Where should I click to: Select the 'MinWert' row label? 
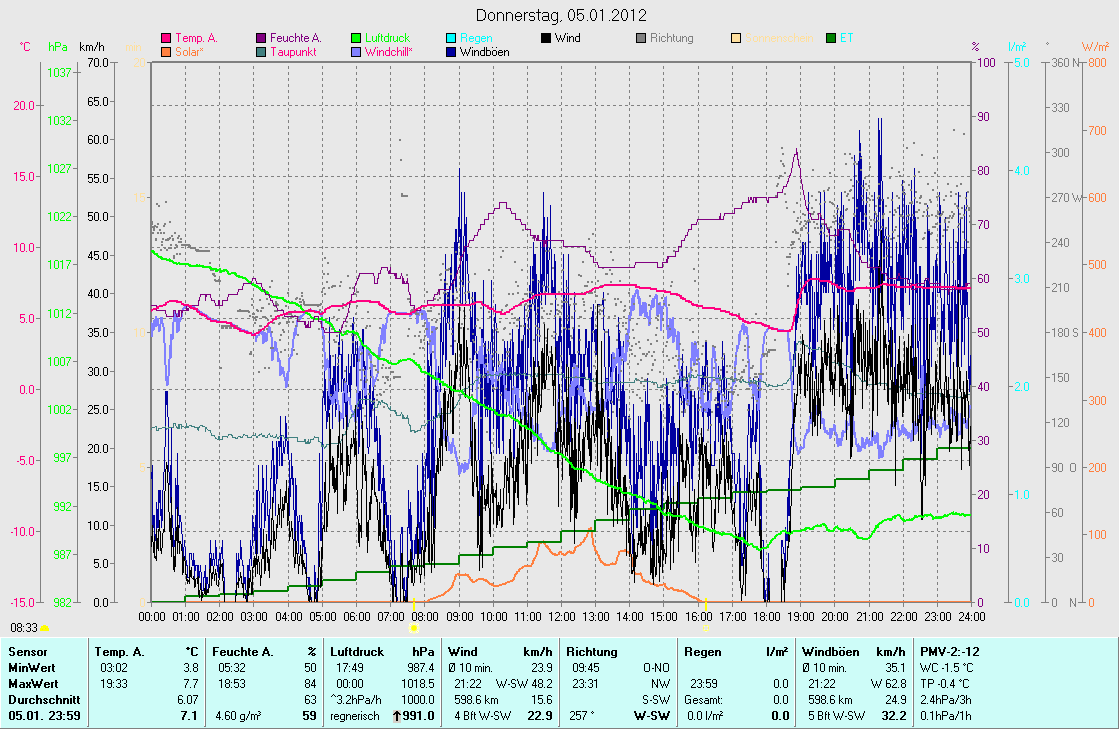click(x=32, y=668)
